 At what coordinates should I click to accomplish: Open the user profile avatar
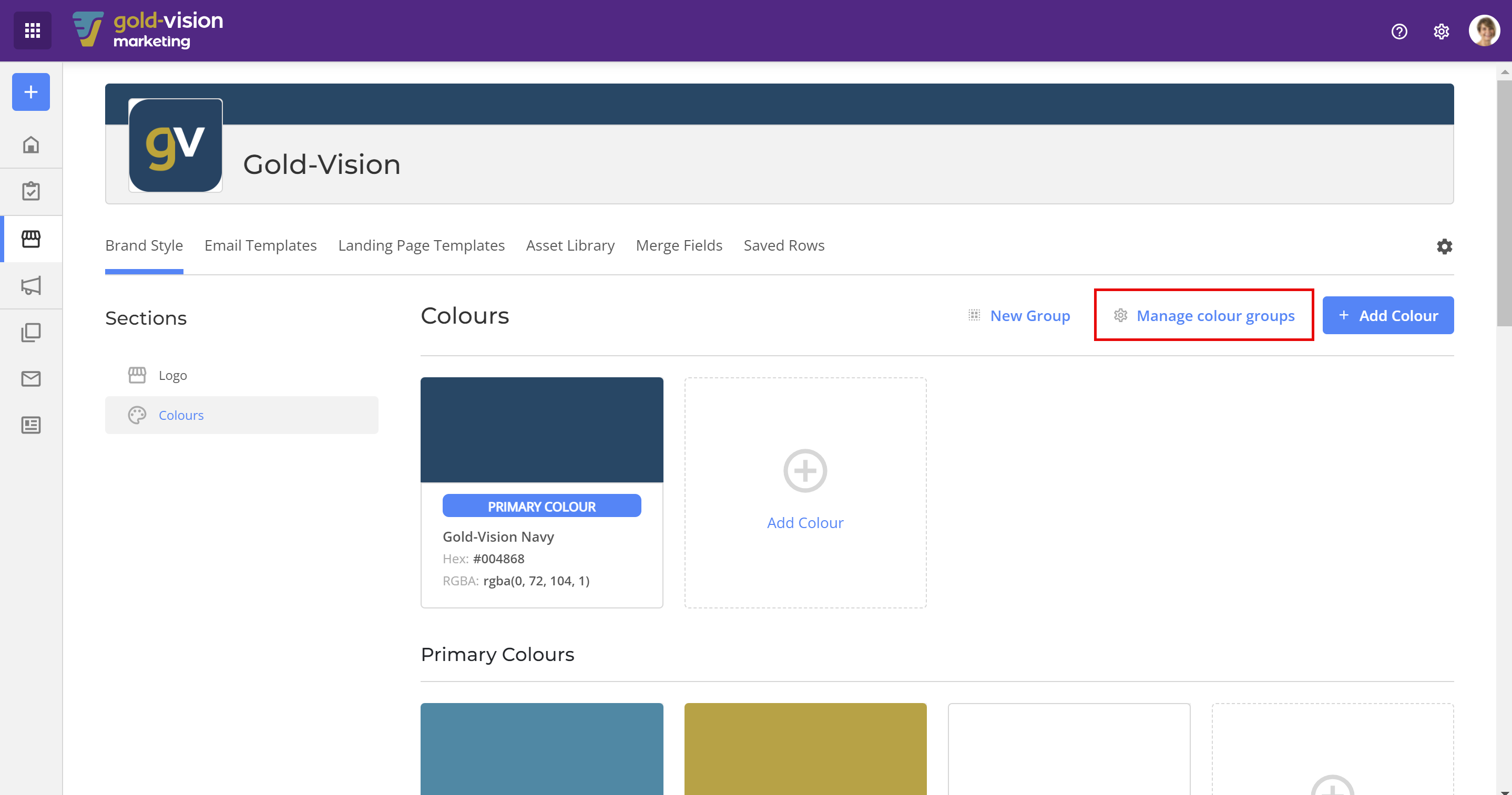(1484, 30)
